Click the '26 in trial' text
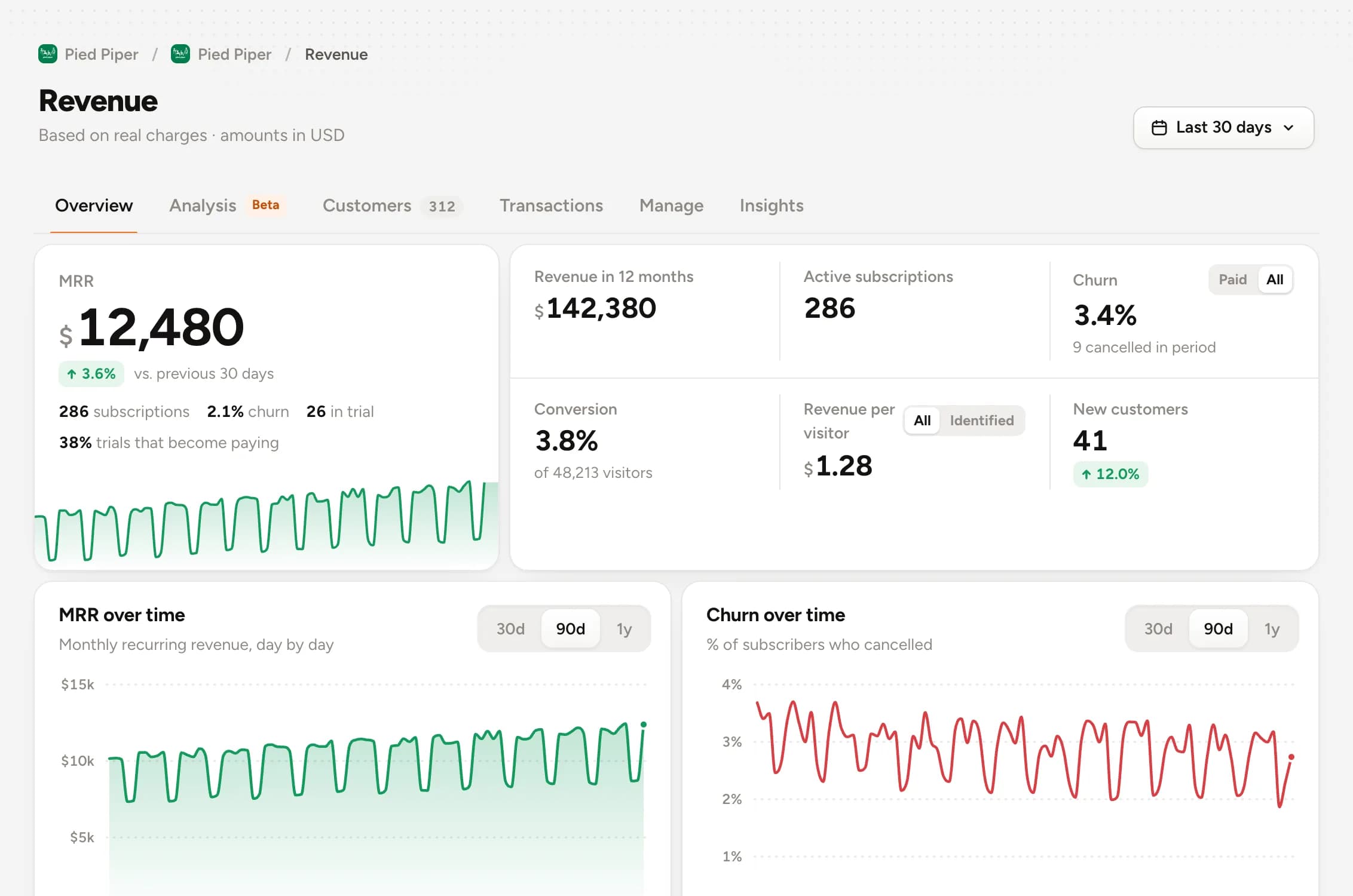Image resolution: width=1353 pixels, height=896 pixels. (340, 412)
